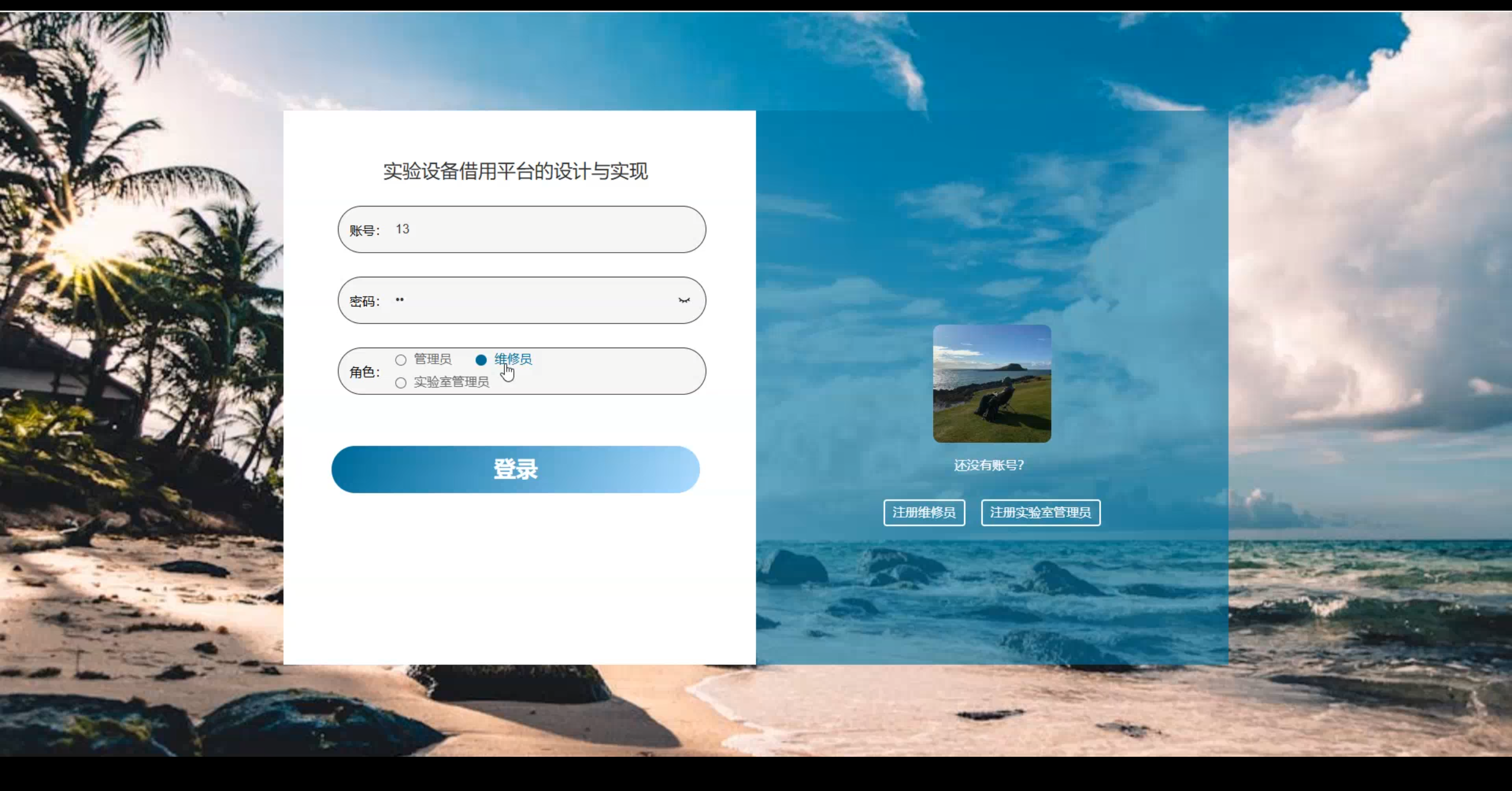The height and width of the screenshot is (791, 1512).
Task: Click the 实验室管理员 role label text
Action: coord(451,382)
